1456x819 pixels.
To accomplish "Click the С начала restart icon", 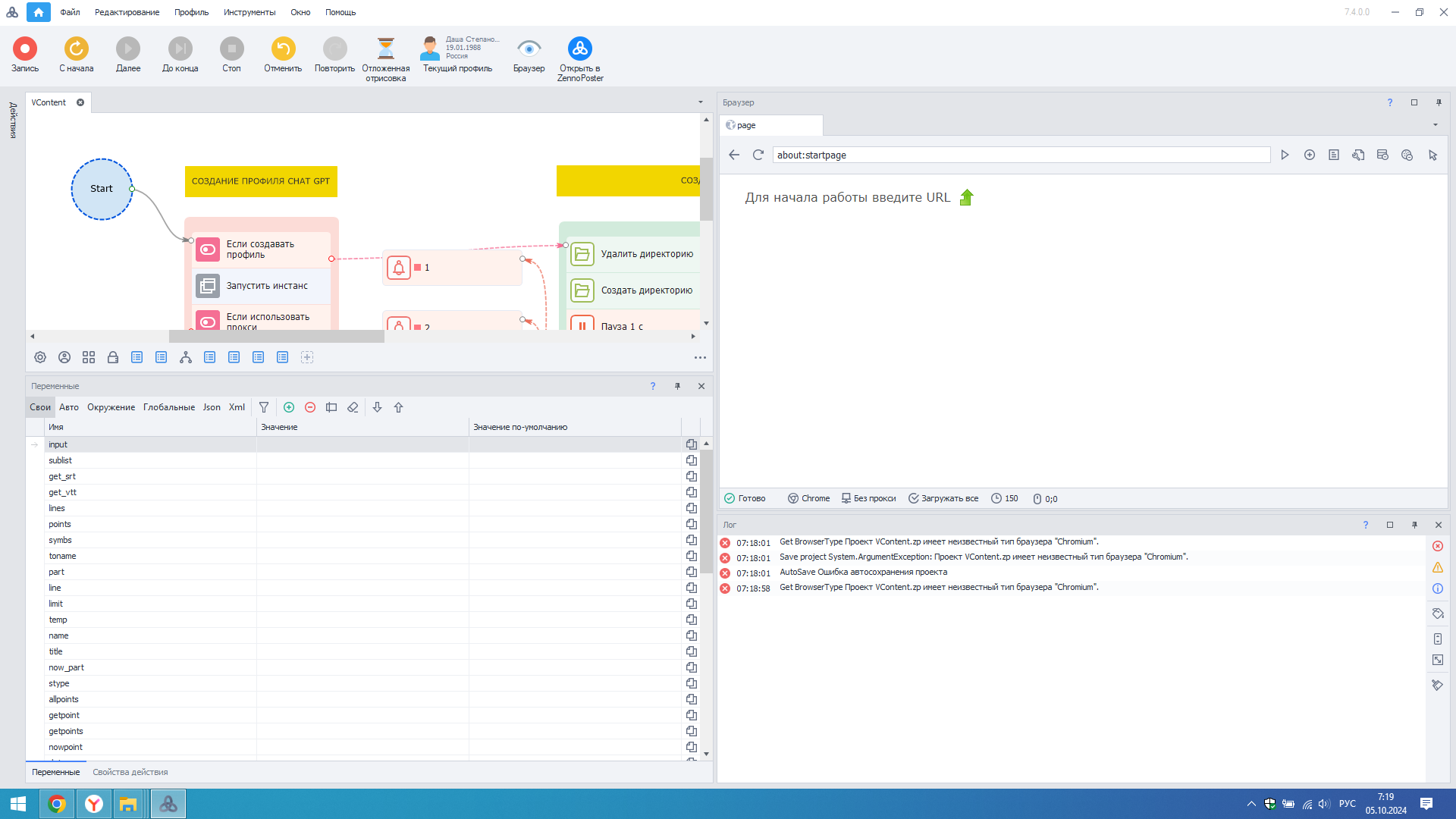I will click(77, 49).
